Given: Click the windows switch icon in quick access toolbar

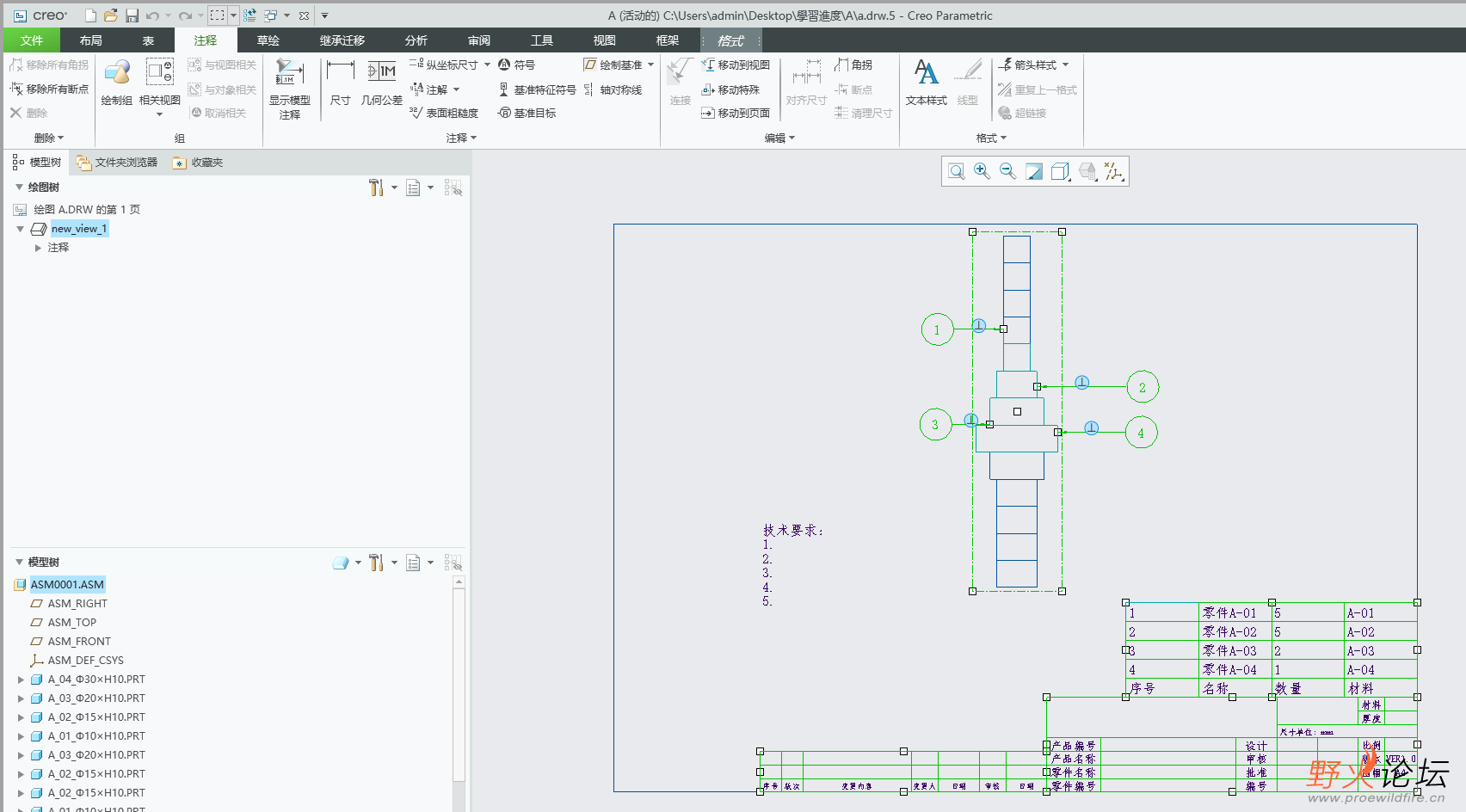Looking at the screenshot, I should [271, 15].
